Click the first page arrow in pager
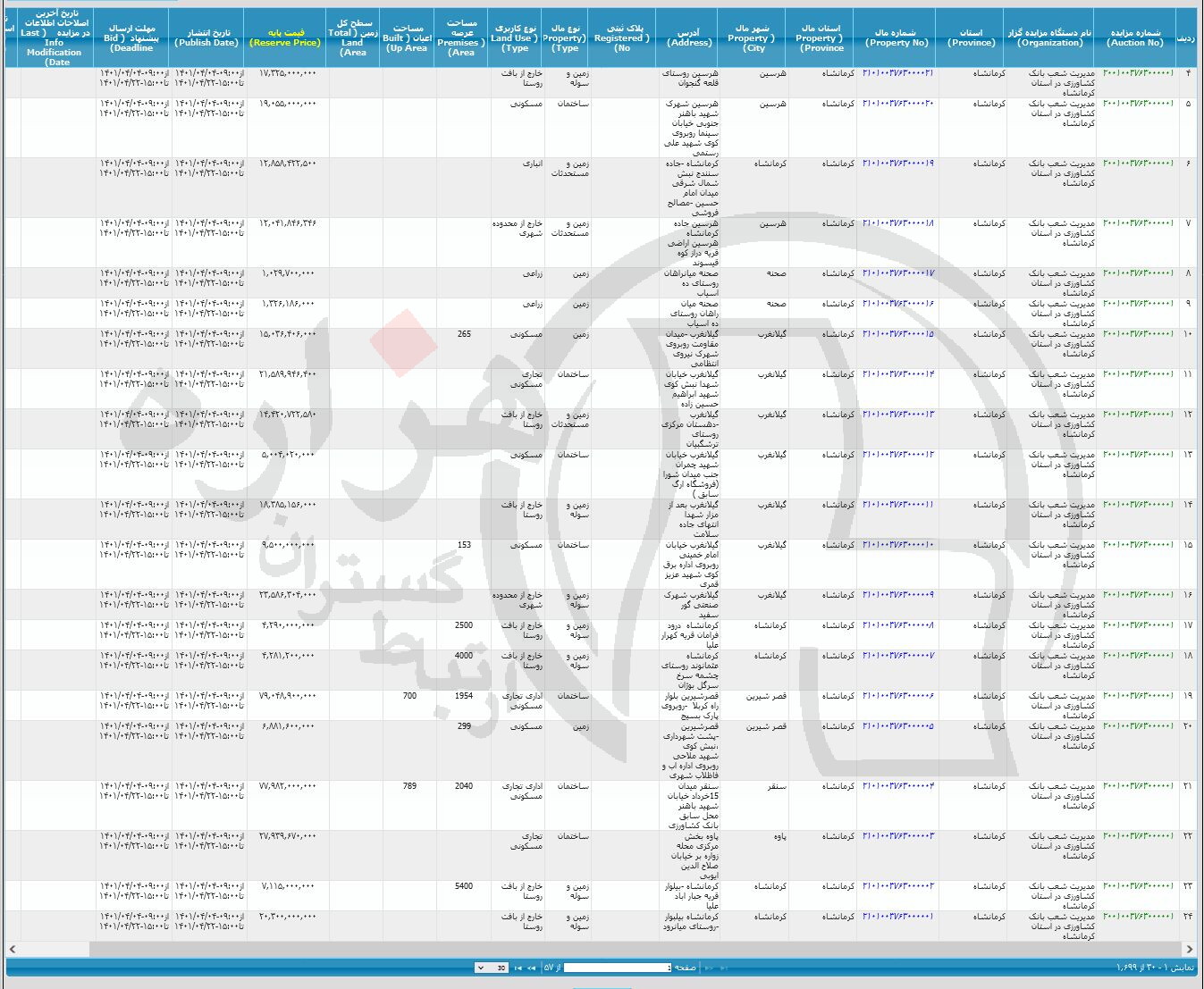 [x=722, y=968]
